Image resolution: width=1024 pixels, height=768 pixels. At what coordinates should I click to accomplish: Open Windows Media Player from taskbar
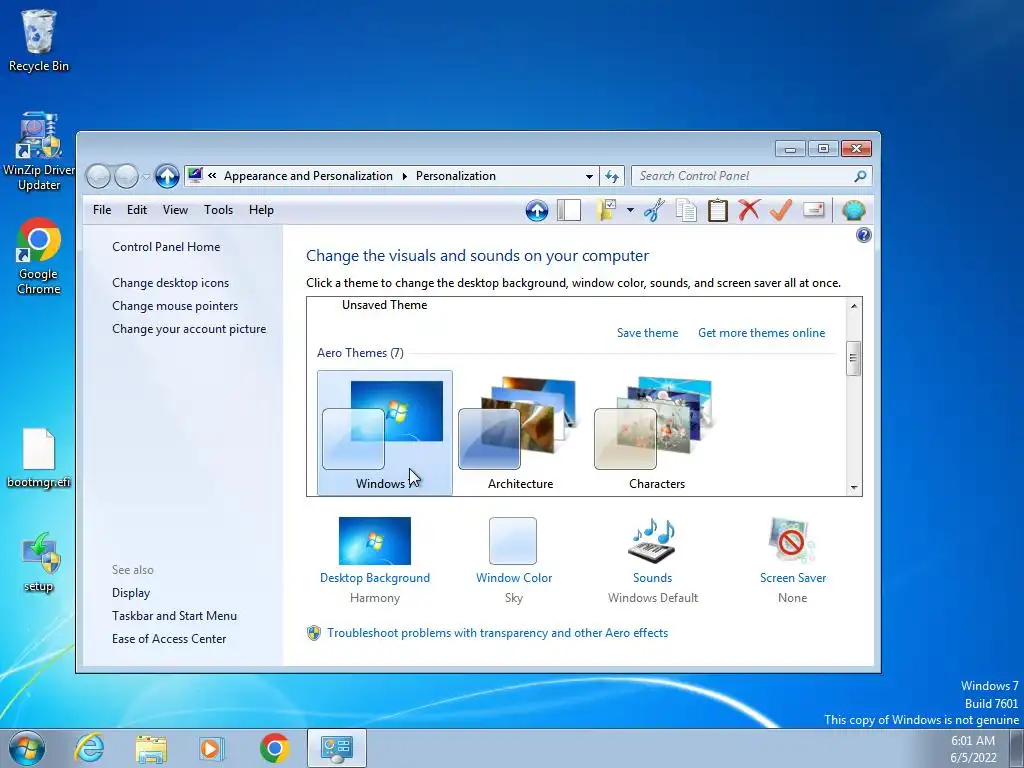(x=212, y=748)
